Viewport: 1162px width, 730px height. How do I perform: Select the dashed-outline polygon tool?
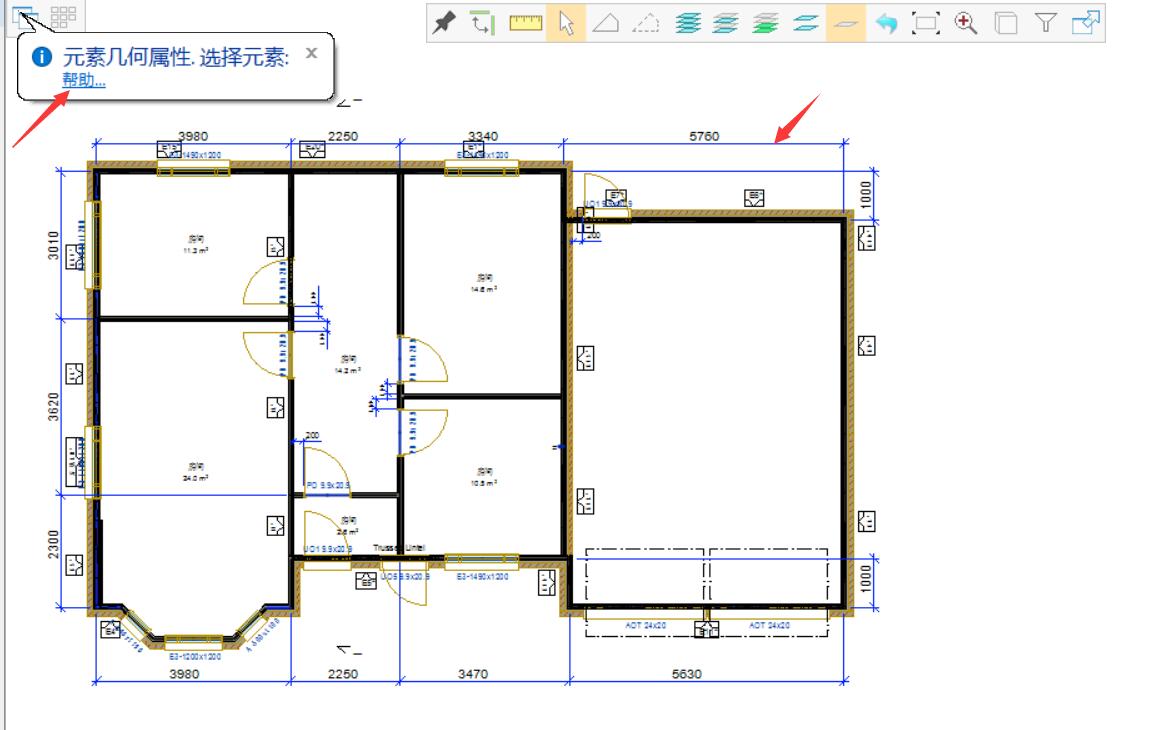(x=646, y=23)
